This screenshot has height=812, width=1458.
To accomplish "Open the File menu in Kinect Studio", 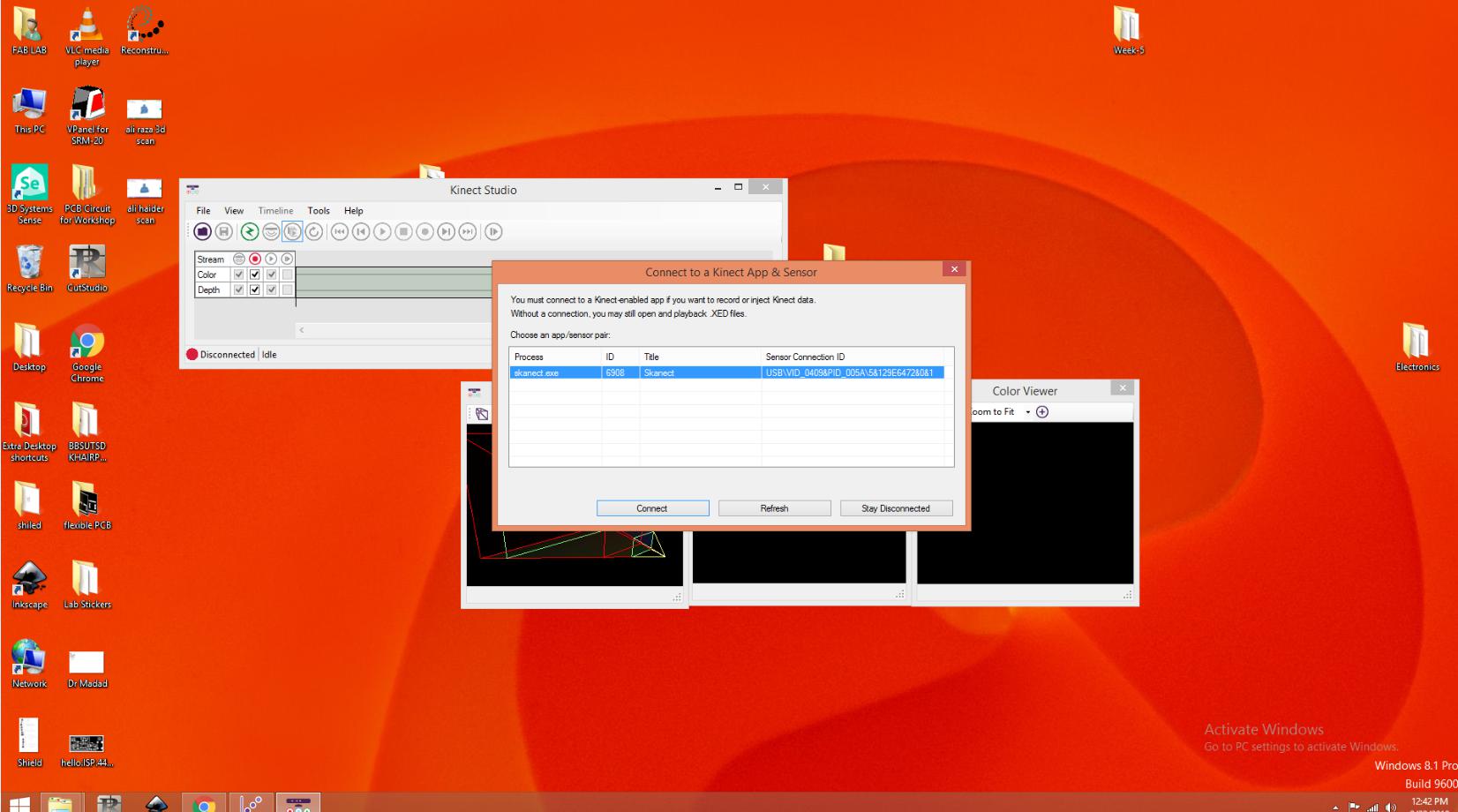I will [203, 211].
